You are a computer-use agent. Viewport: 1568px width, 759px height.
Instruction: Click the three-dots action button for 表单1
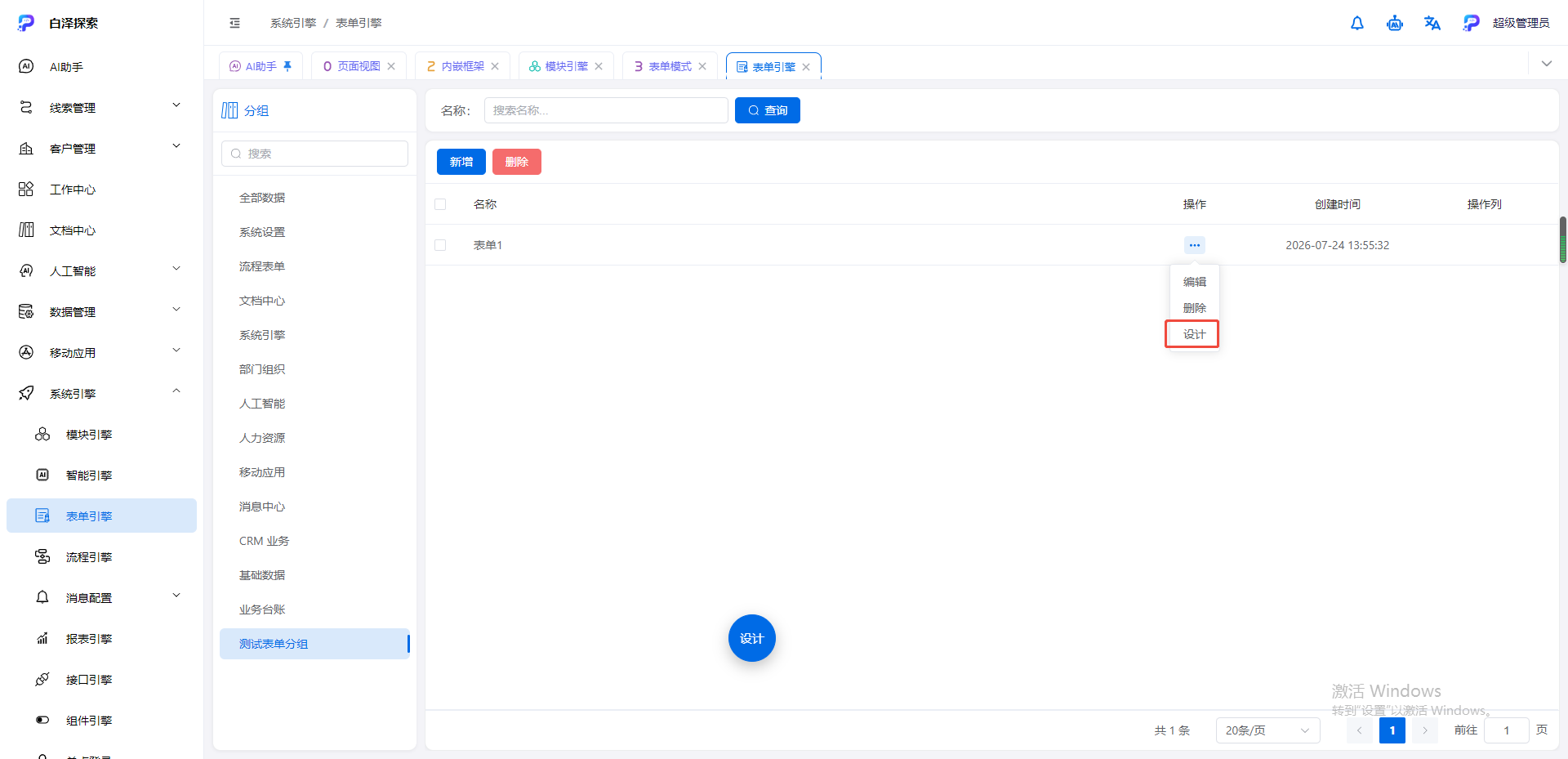(x=1195, y=245)
